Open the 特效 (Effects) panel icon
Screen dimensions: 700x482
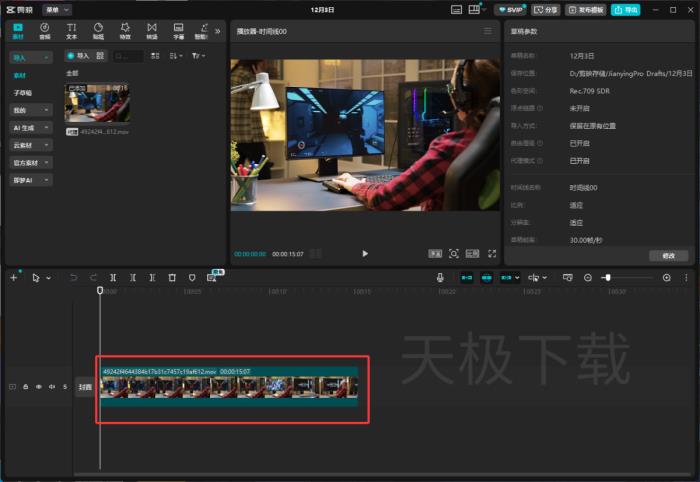click(125, 30)
